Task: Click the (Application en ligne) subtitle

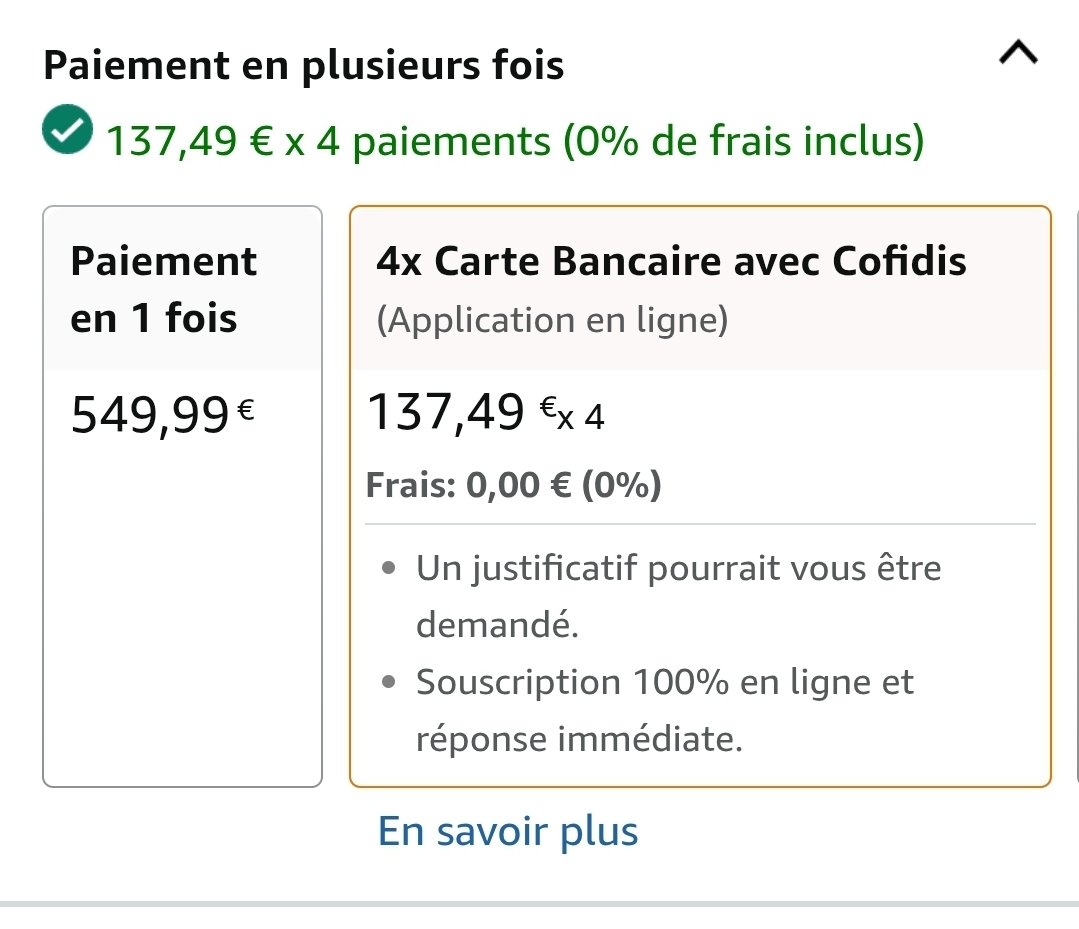Action: [552, 320]
